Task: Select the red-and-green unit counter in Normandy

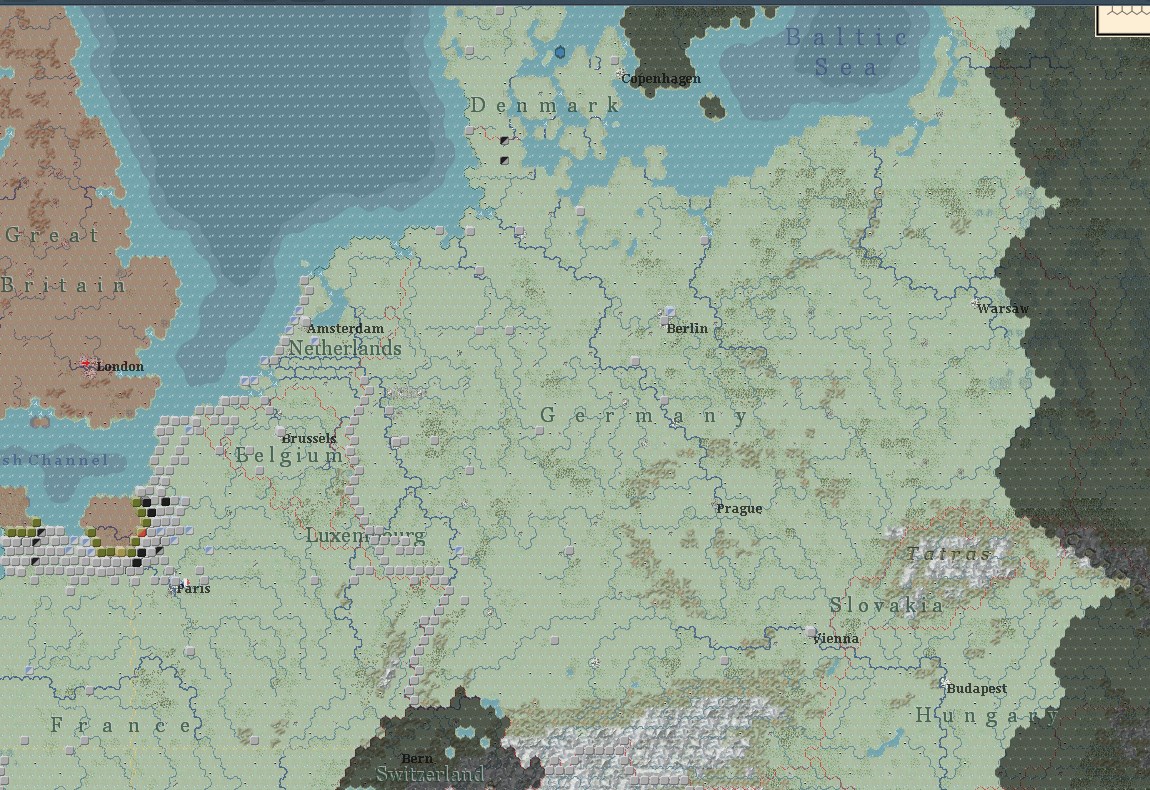Action: pos(142,533)
